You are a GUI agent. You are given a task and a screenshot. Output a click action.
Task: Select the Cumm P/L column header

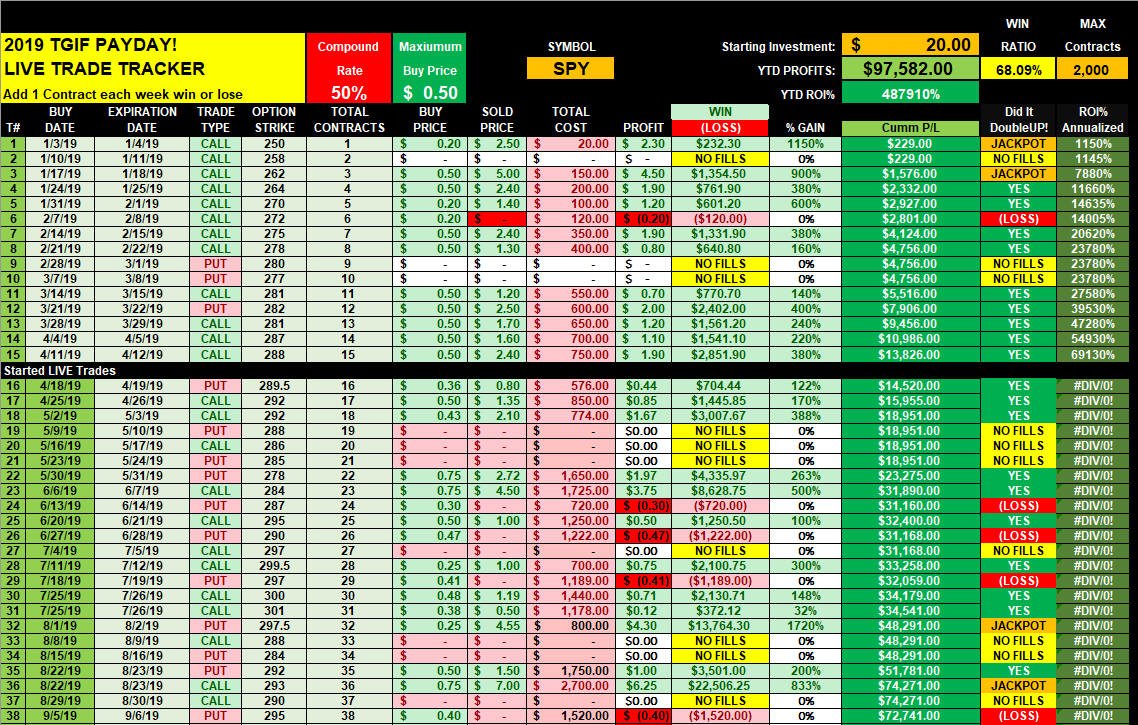coord(910,128)
